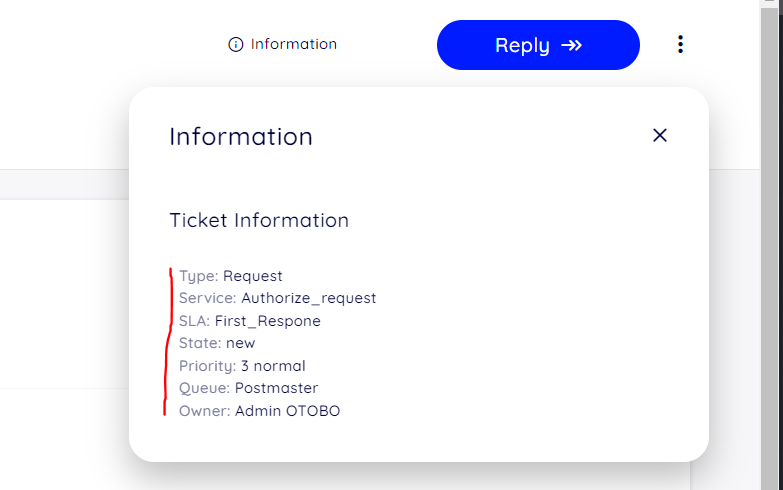783x490 pixels.
Task: Click the SLA field label
Action: (x=195, y=321)
